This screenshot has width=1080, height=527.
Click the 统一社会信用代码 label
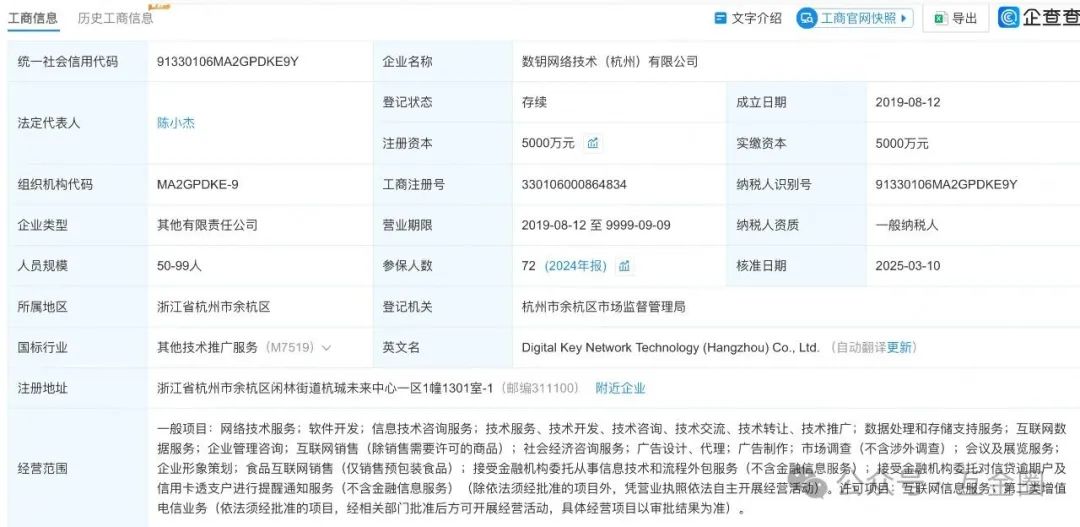[68, 61]
